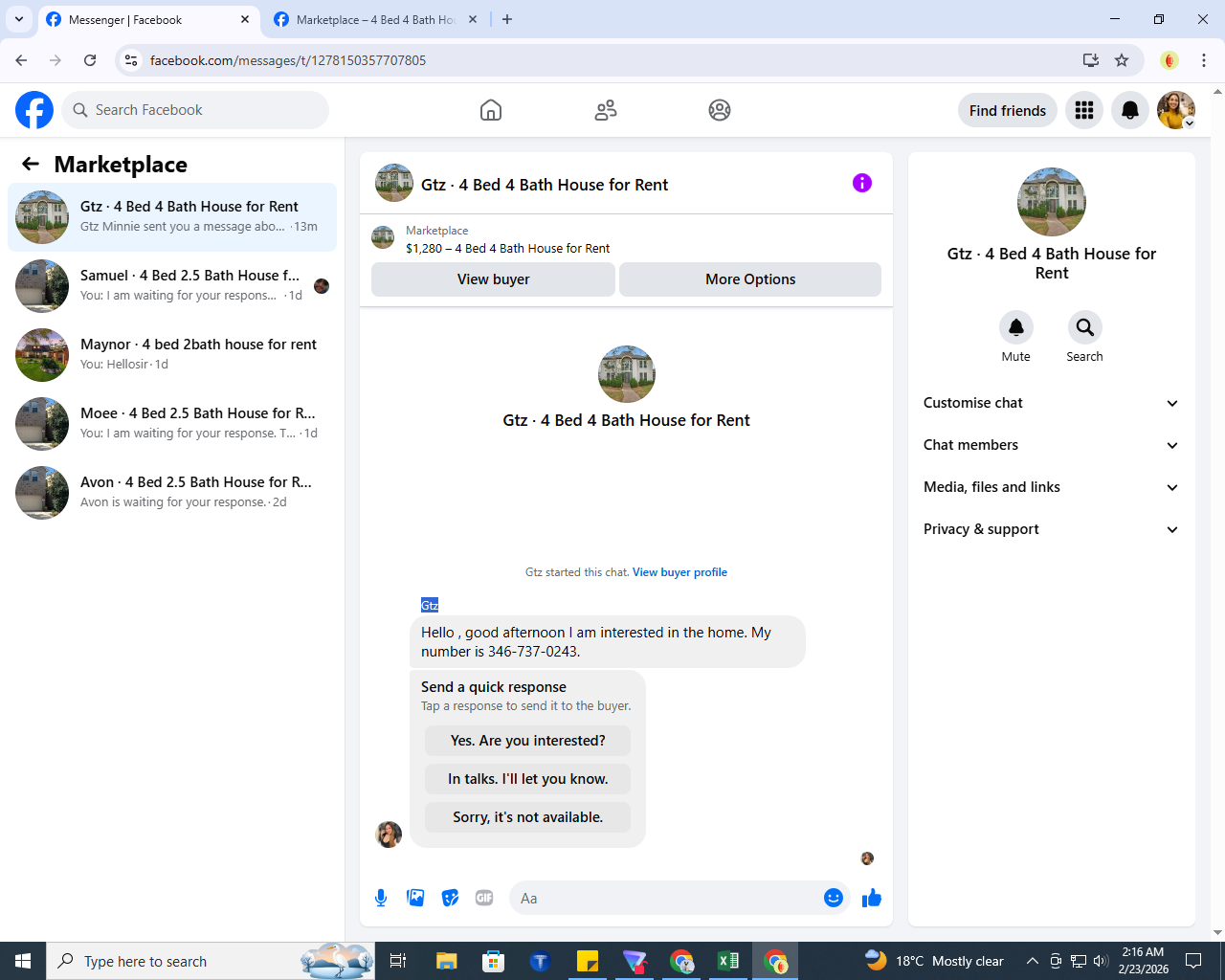The image size is (1225, 980).
Task: Mute this conversation
Action: pyautogui.click(x=1016, y=327)
